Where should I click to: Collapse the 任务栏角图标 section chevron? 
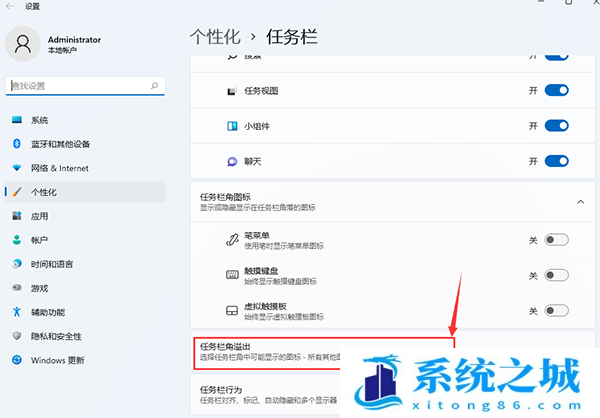point(581,201)
